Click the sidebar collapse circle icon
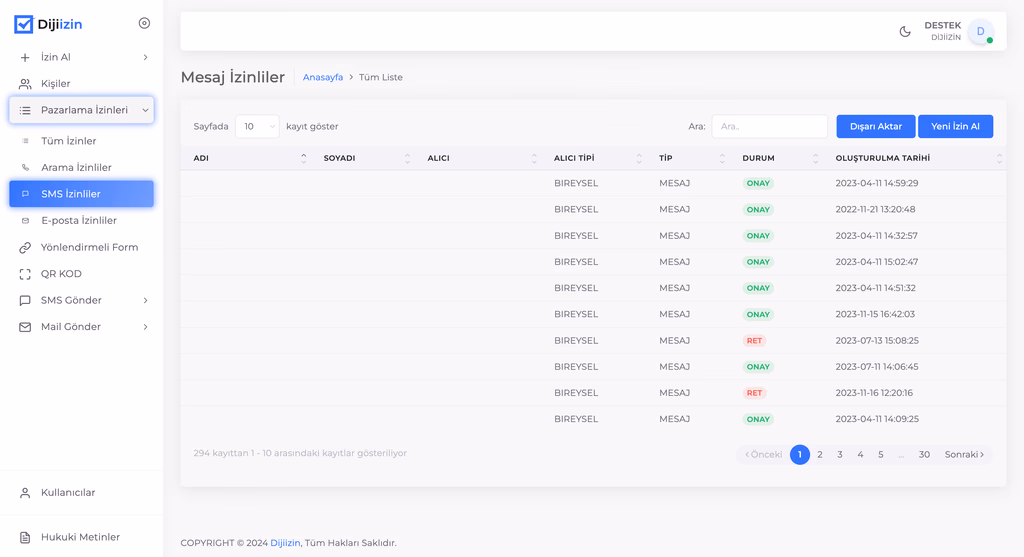This screenshot has height=557, width=1024. pyautogui.click(x=144, y=23)
